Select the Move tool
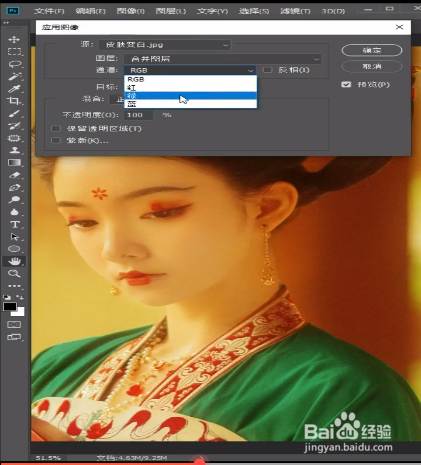 point(14,39)
